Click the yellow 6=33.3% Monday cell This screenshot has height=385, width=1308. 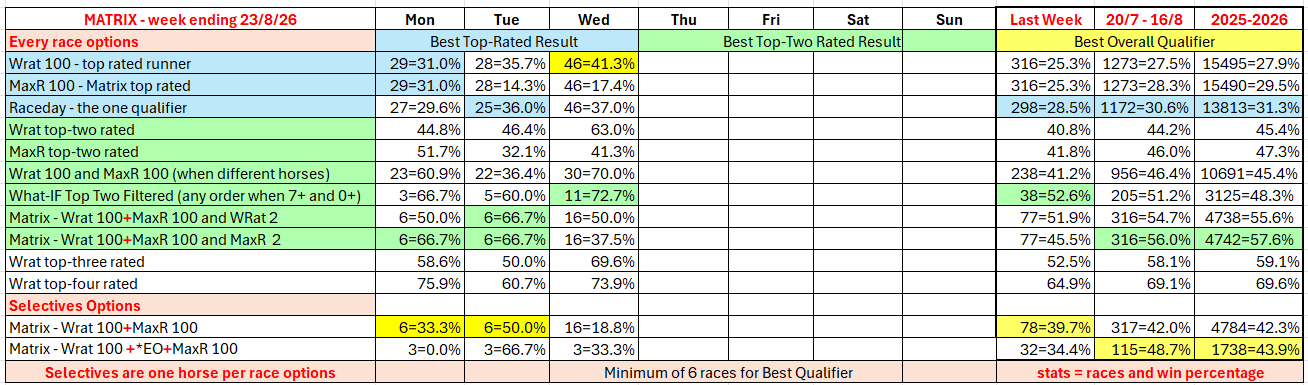419,327
